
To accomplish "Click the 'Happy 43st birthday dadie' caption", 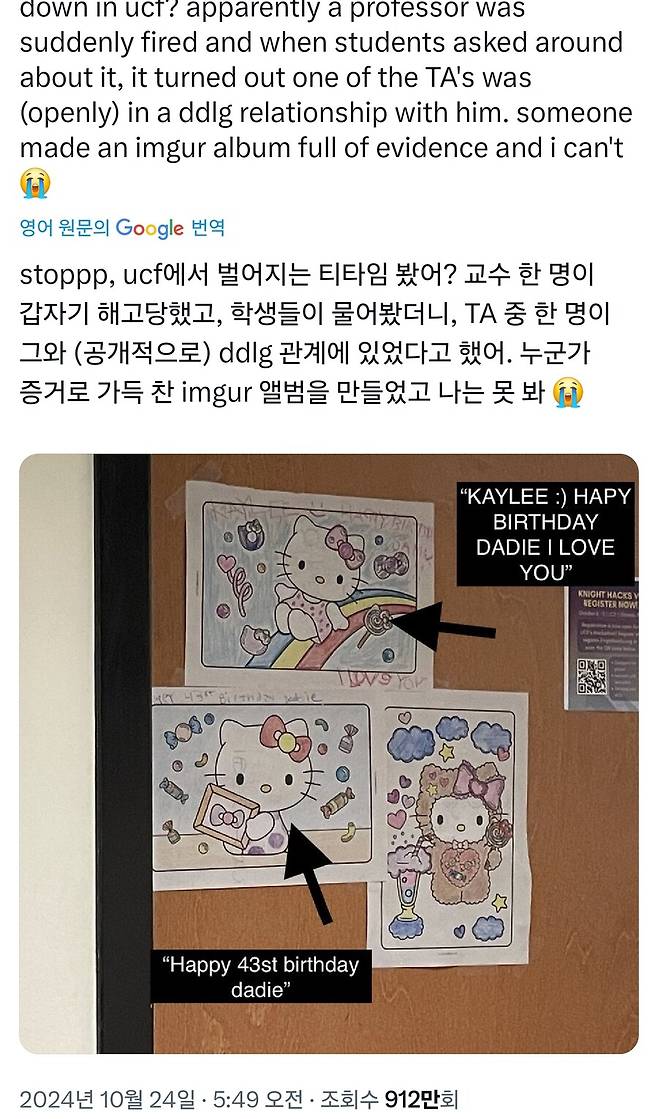I will coord(260,976).
